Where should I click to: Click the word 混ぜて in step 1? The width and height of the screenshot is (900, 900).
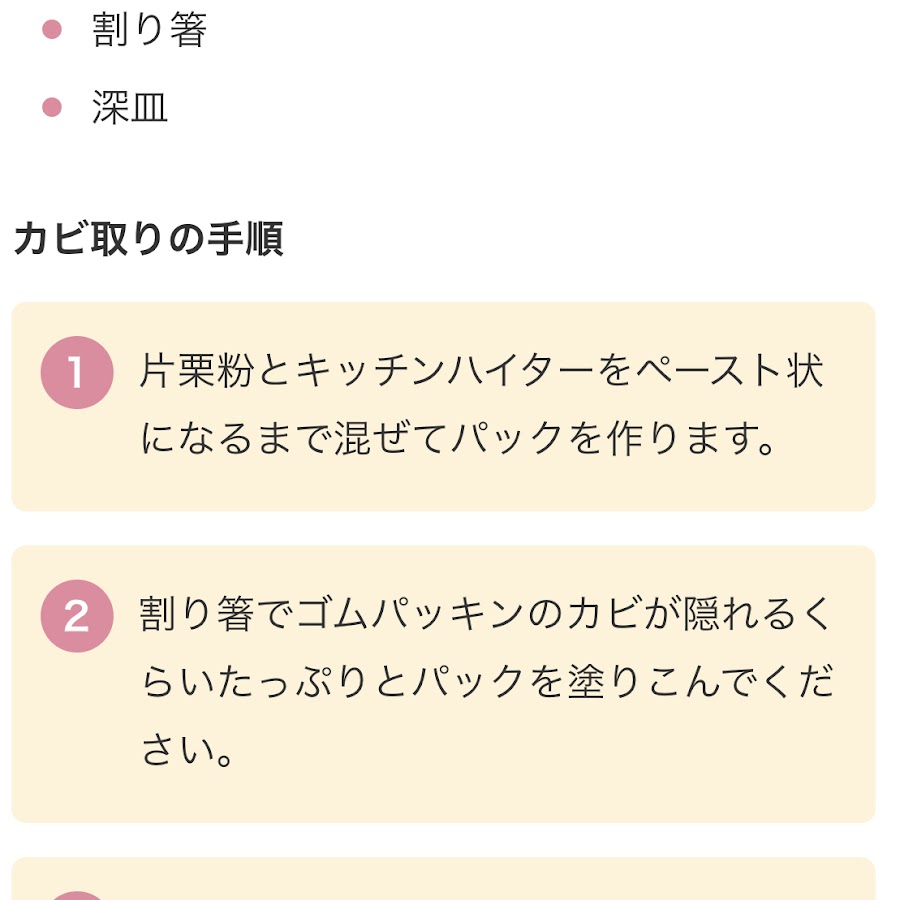pyautogui.click(x=391, y=439)
